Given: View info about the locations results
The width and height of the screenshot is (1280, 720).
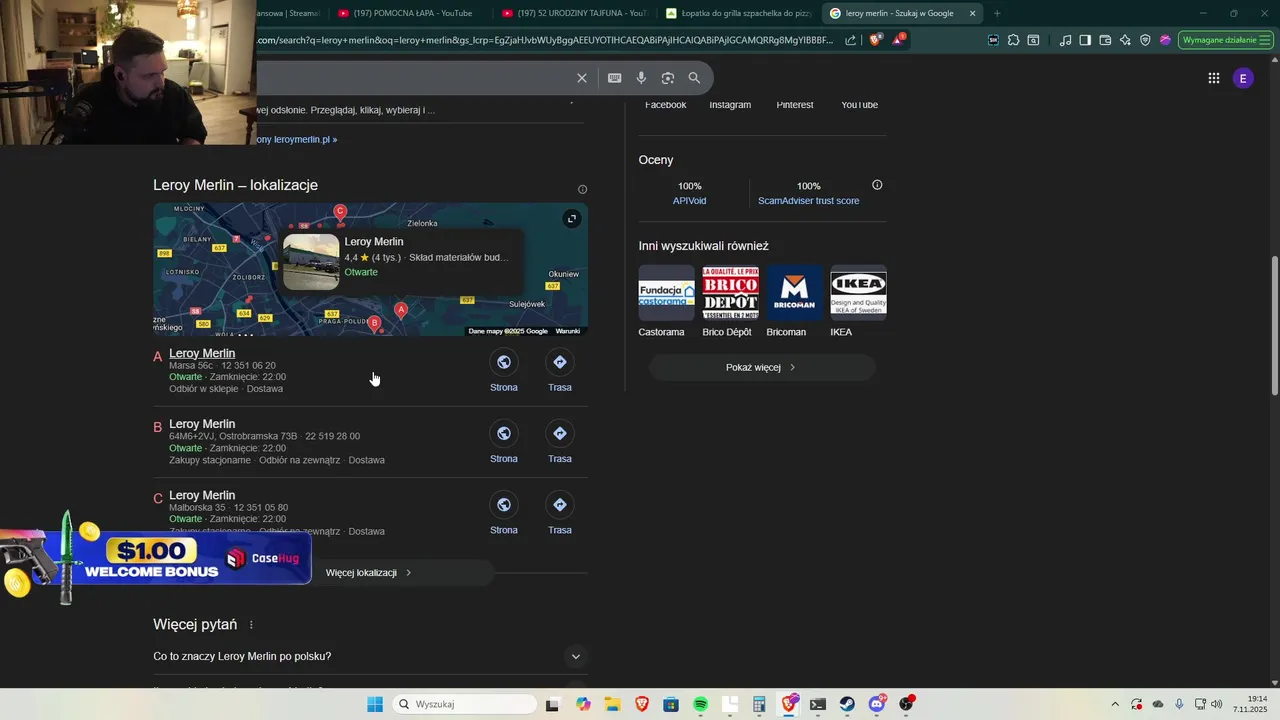Looking at the screenshot, I should (x=582, y=189).
